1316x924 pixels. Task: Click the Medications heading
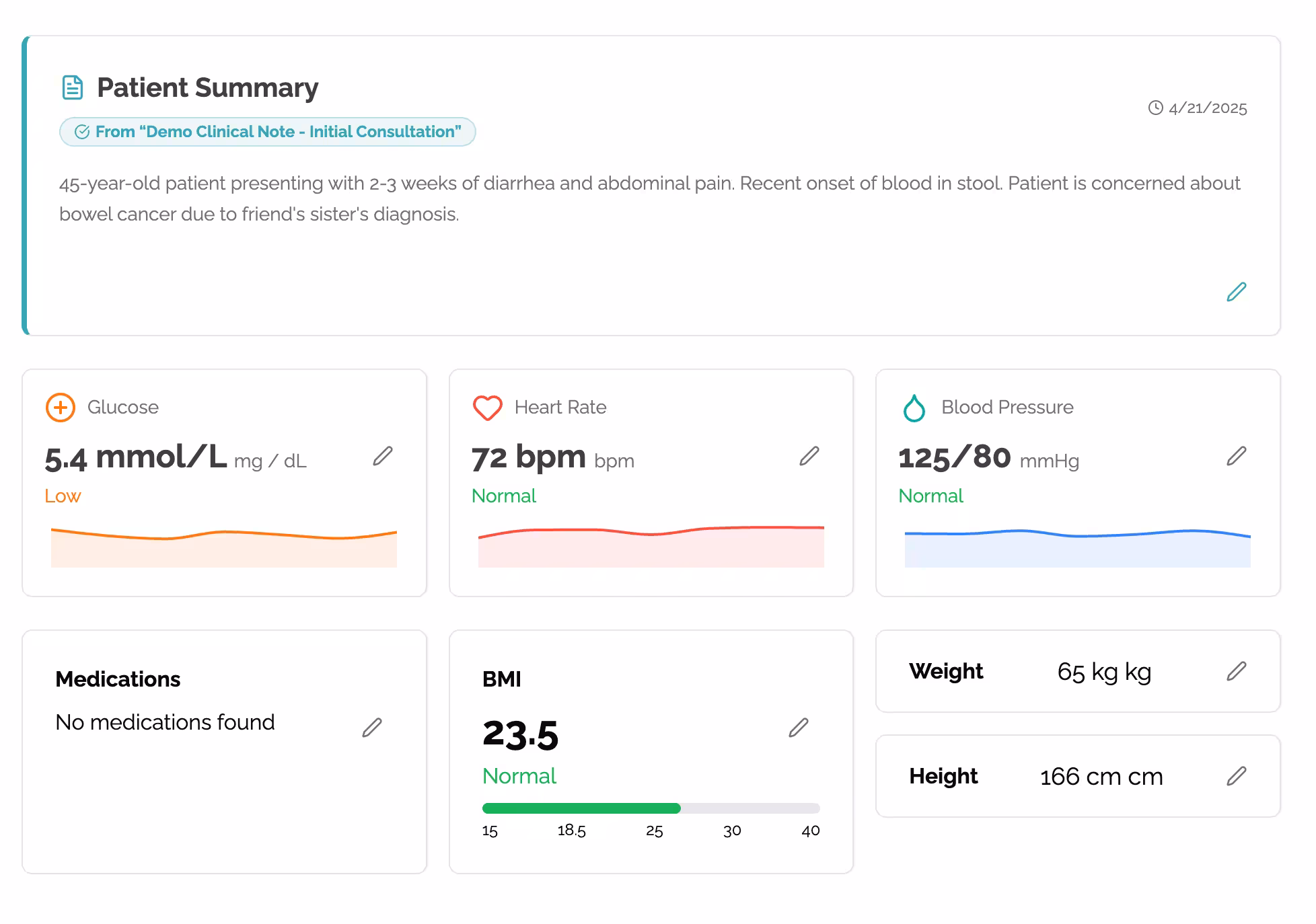[118, 679]
